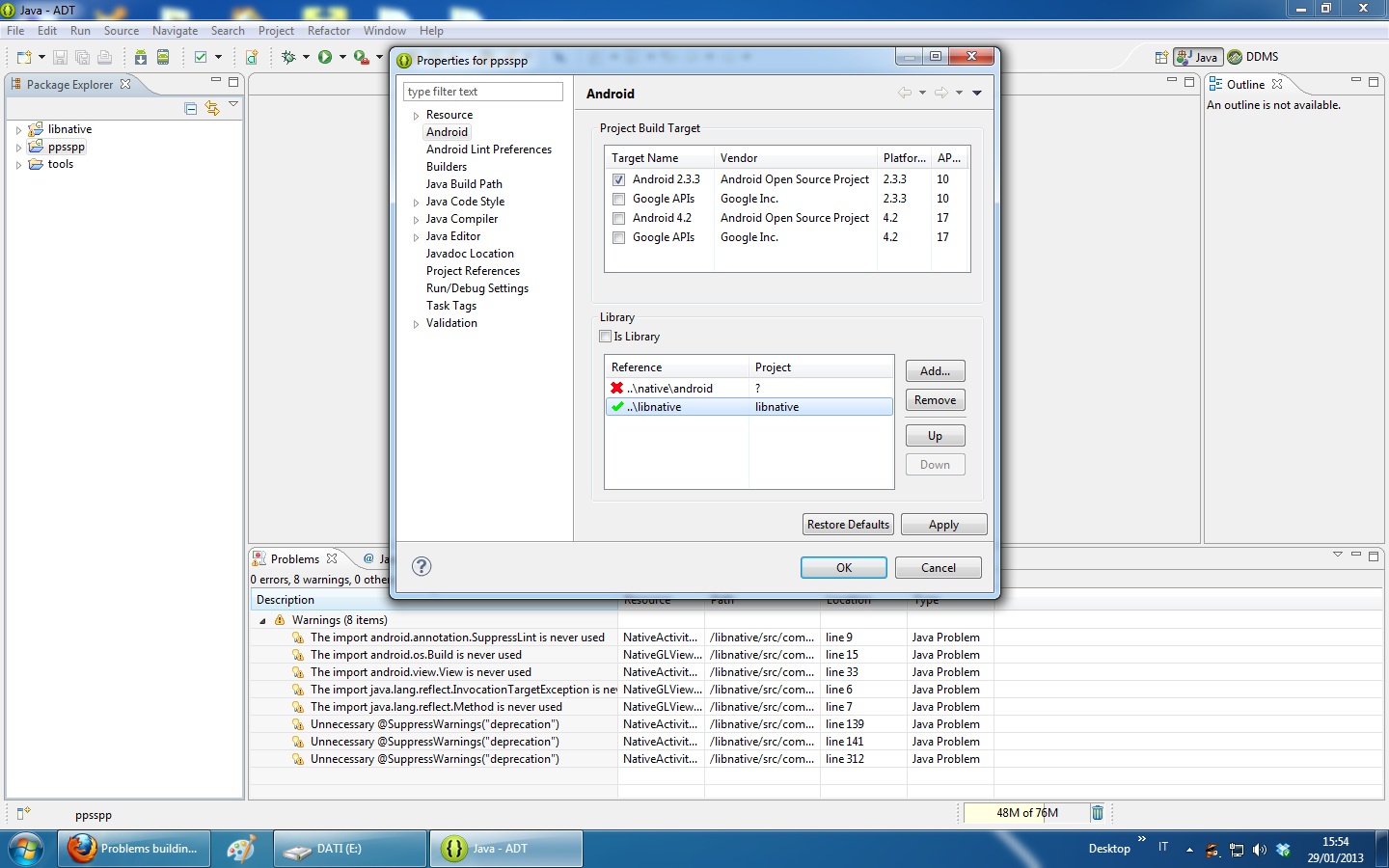Screen dimensions: 1389x868
Task: Click the Run External Tools icon
Action: click(361, 57)
